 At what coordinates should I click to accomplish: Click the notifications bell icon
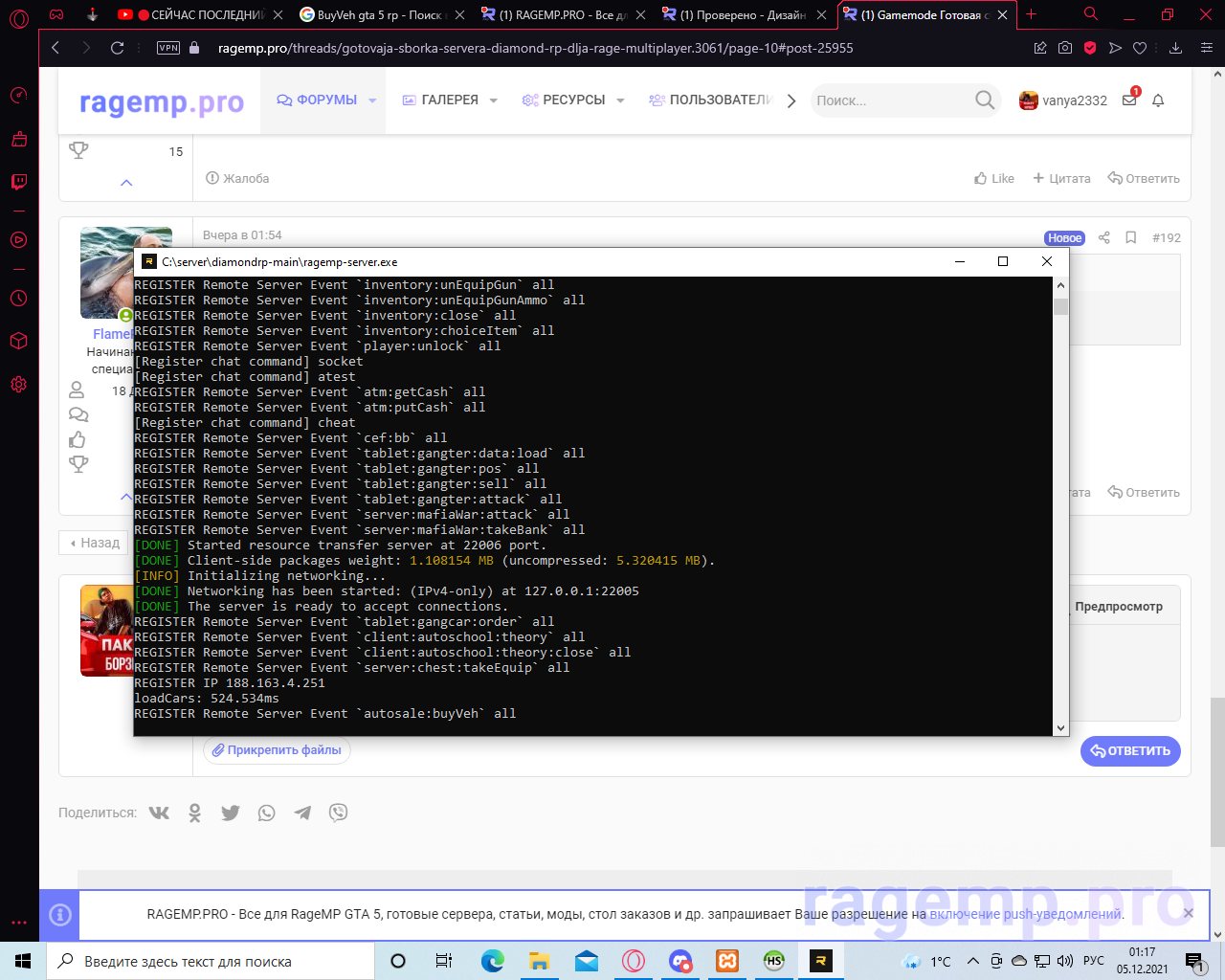point(1158,100)
